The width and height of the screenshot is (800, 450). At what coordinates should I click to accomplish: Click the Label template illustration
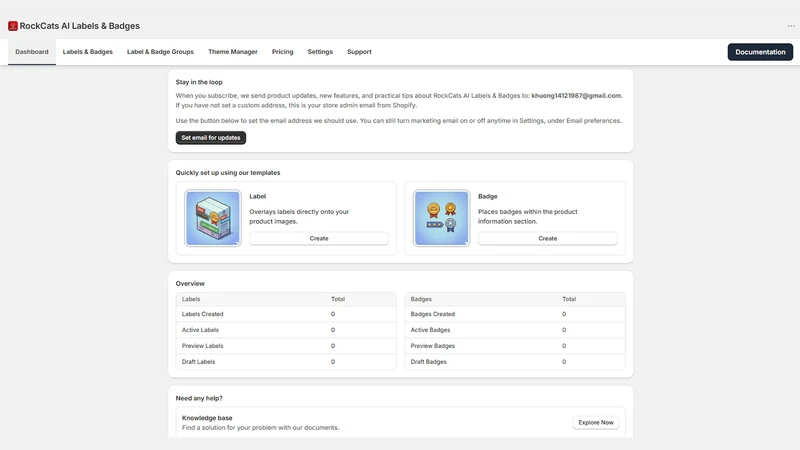click(213, 218)
